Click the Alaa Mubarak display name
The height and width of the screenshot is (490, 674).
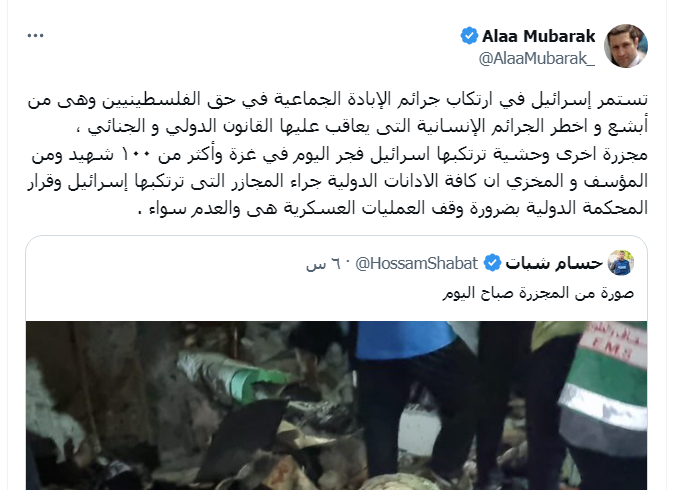click(x=539, y=36)
